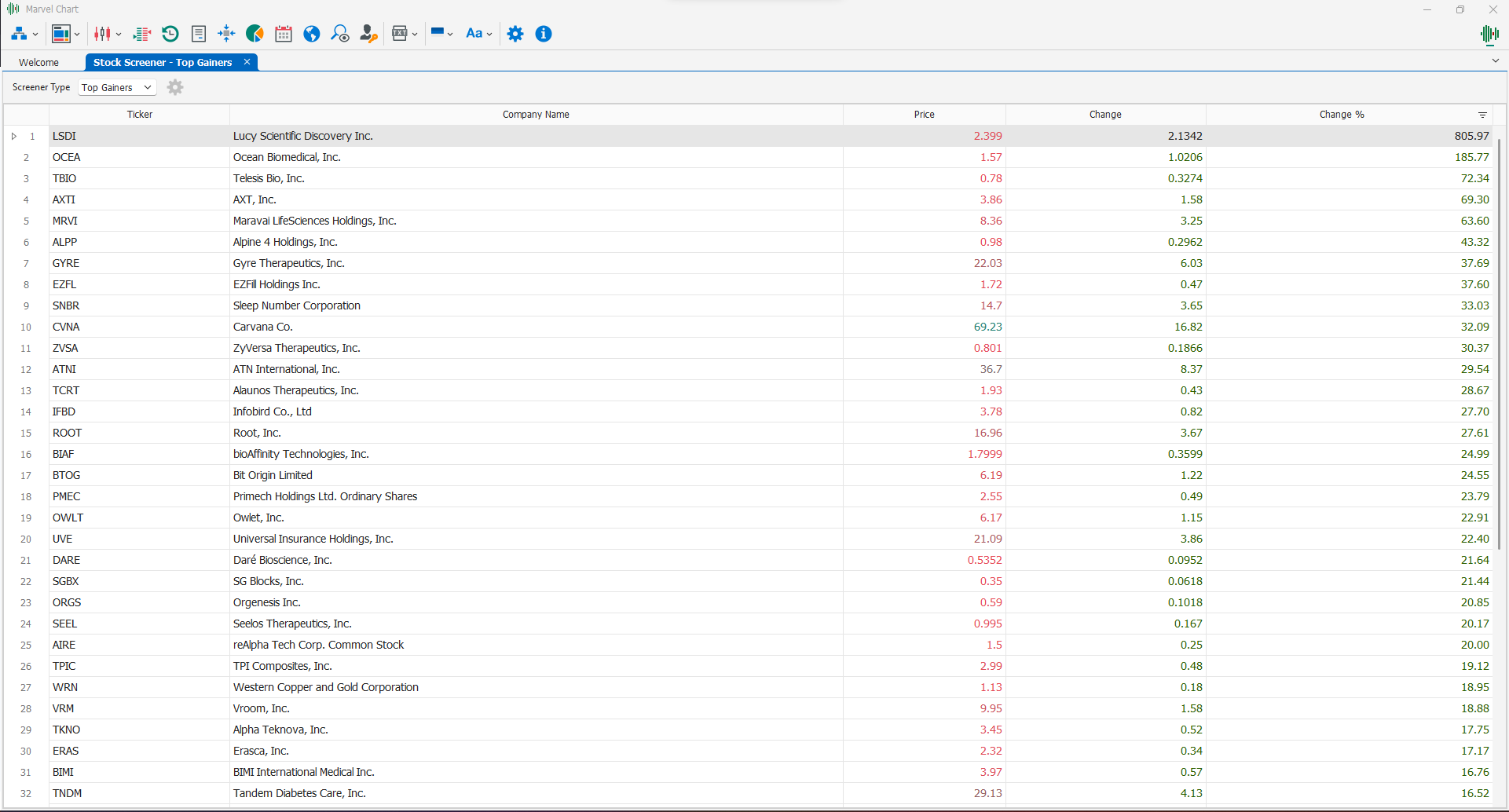
Task: Open the globe icon
Action: coord(312,34)
